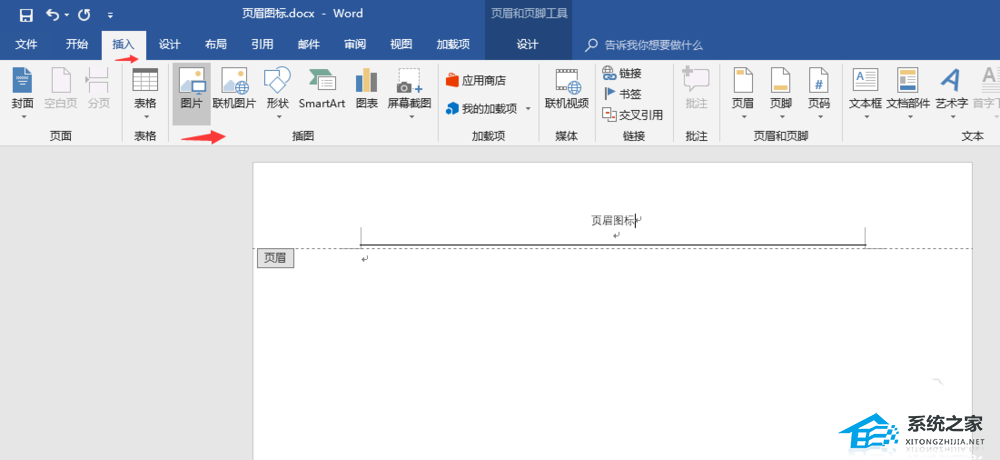Open 我的加载项

[x=482, y=108]
